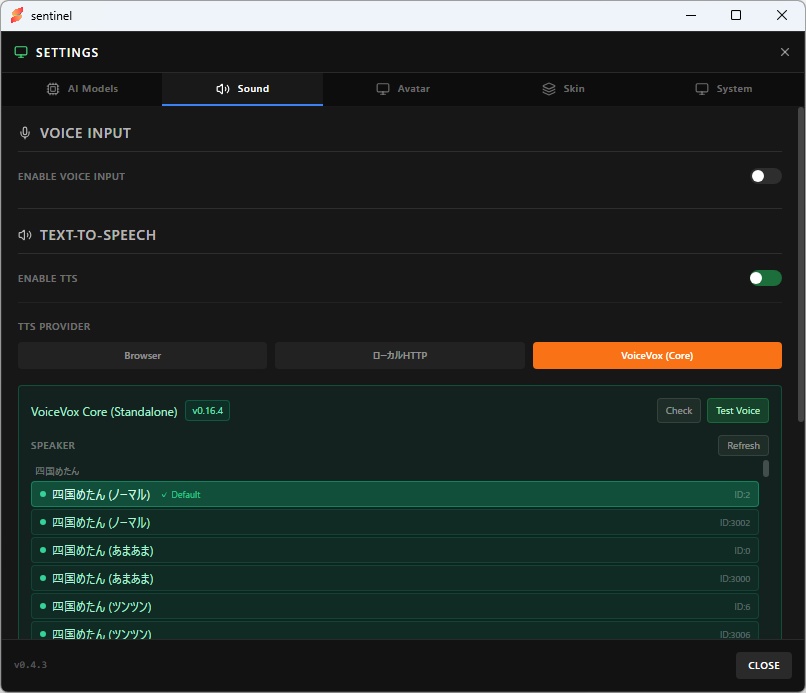This screenshot has width=806, height=693.
Task: Click the layers icon on Skin tab
Action: click(x=549, y=89)
